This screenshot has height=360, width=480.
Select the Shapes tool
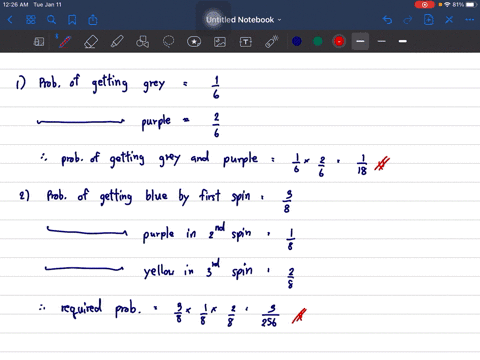click(x=142, y=42)
